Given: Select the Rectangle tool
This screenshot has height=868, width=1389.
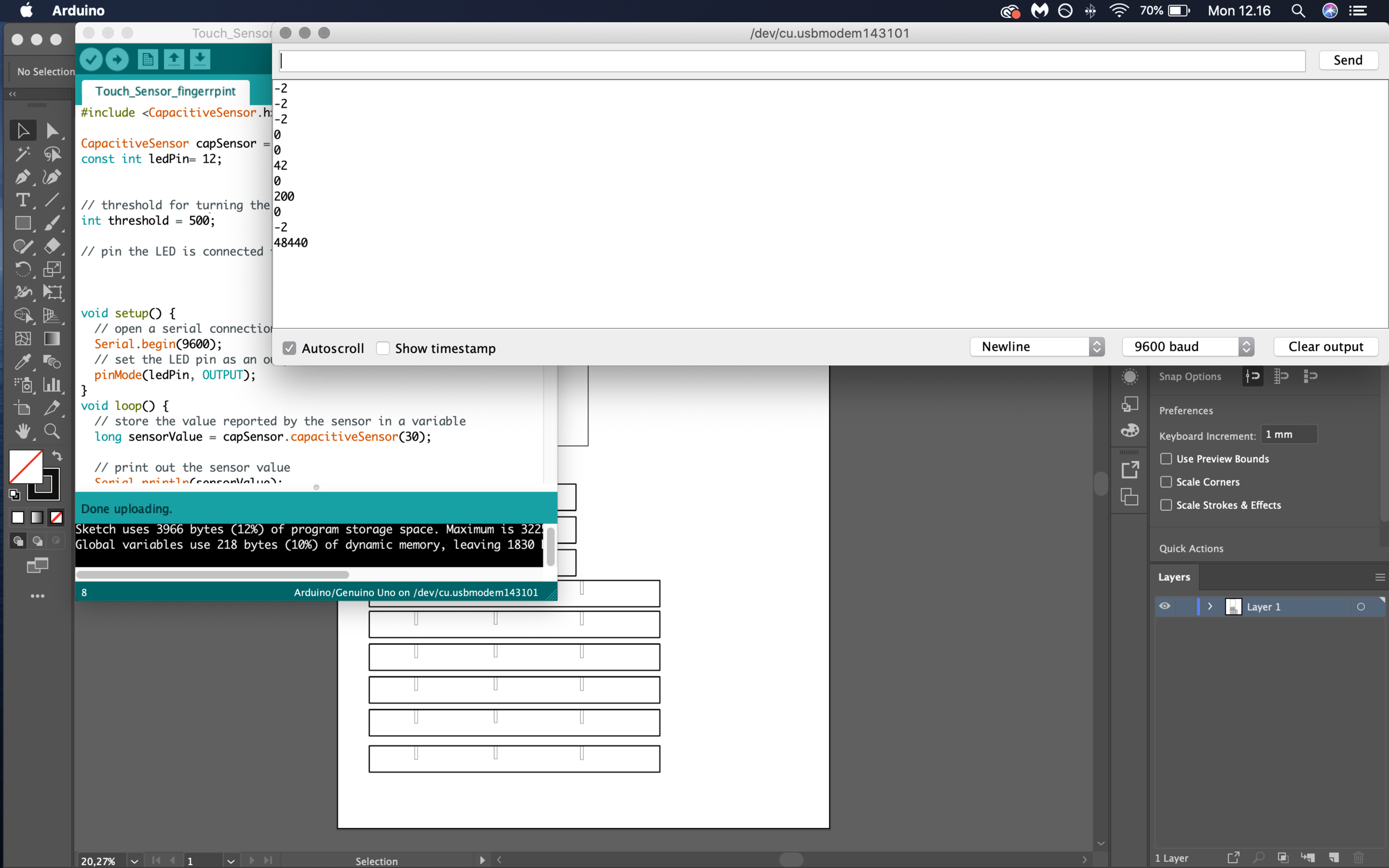Looking at the screenshot, I should (22, 223).
